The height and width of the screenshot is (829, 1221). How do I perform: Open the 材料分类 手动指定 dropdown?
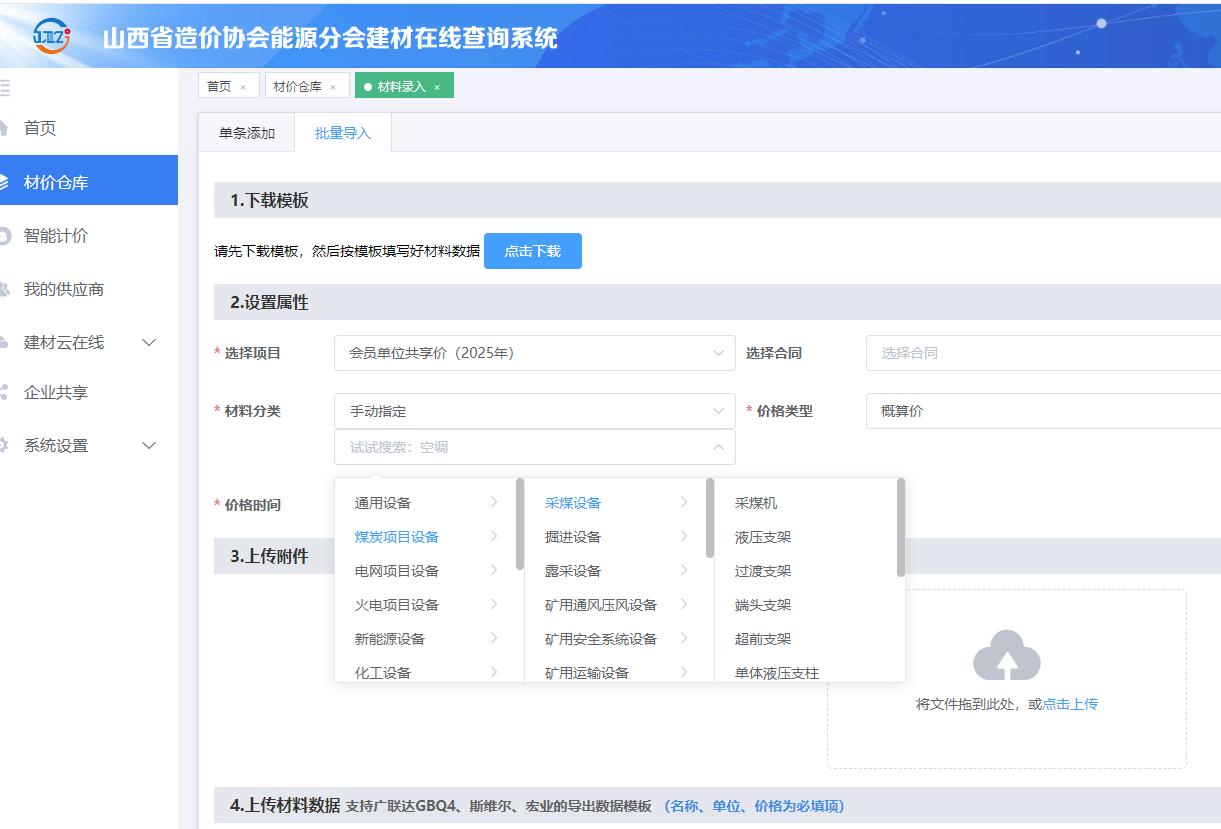click(x=534, y=411)
